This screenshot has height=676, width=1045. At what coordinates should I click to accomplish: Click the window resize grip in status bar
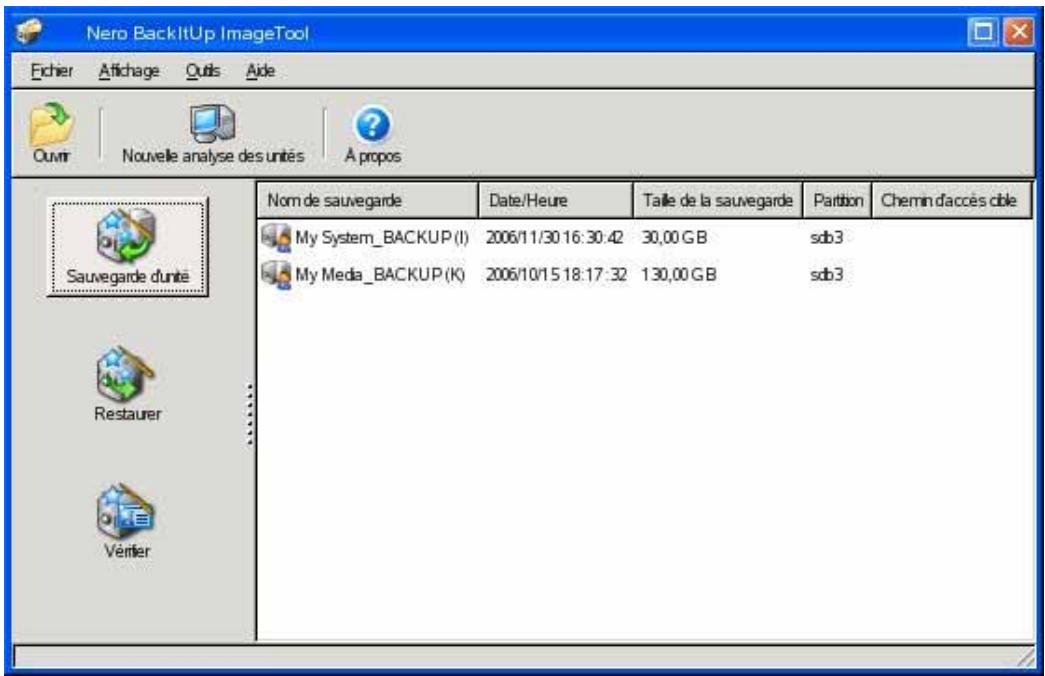tap(1025, 657)
